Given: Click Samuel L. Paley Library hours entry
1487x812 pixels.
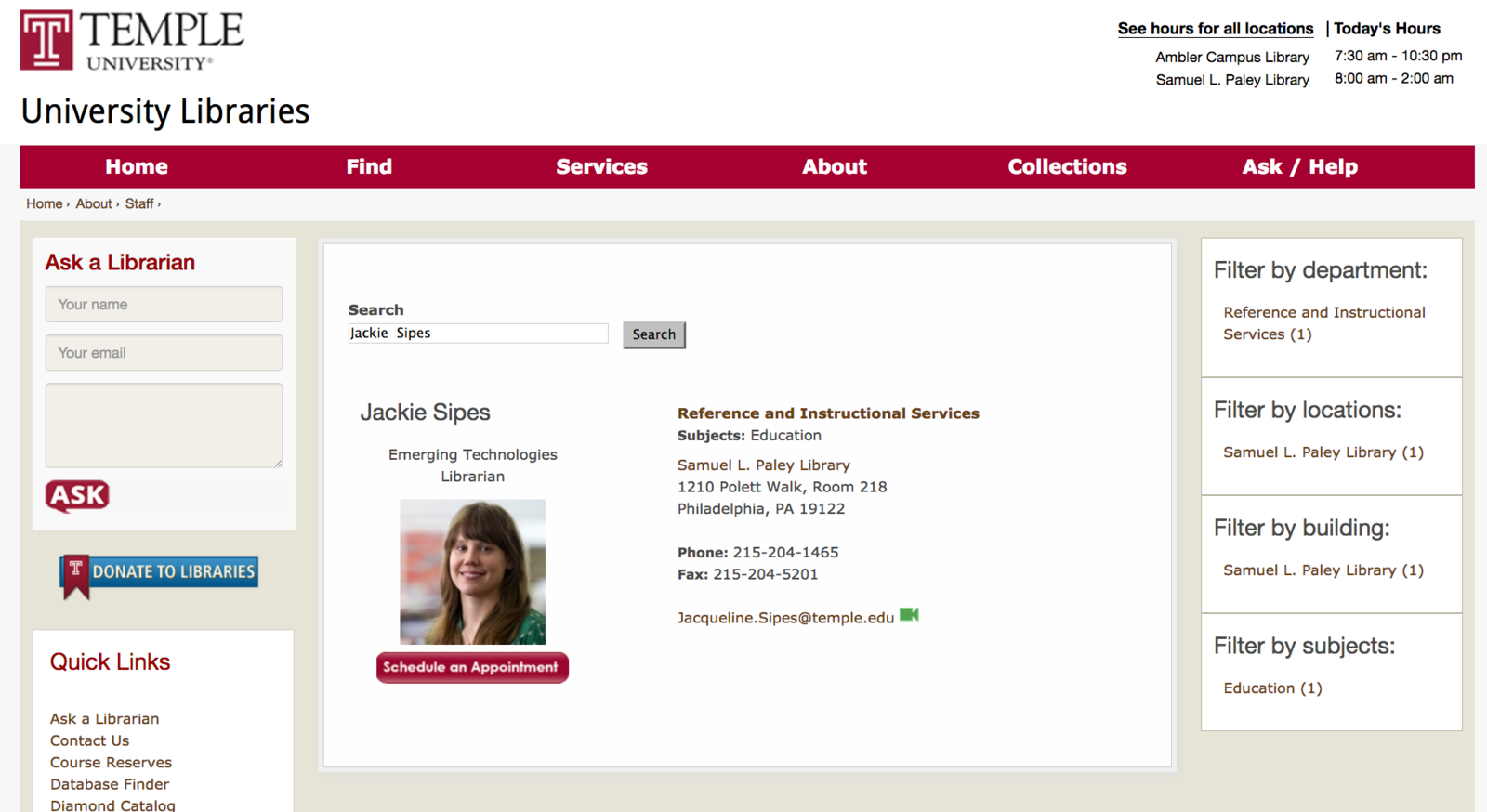Looking at the screenshot, I should click(1232, 80).
